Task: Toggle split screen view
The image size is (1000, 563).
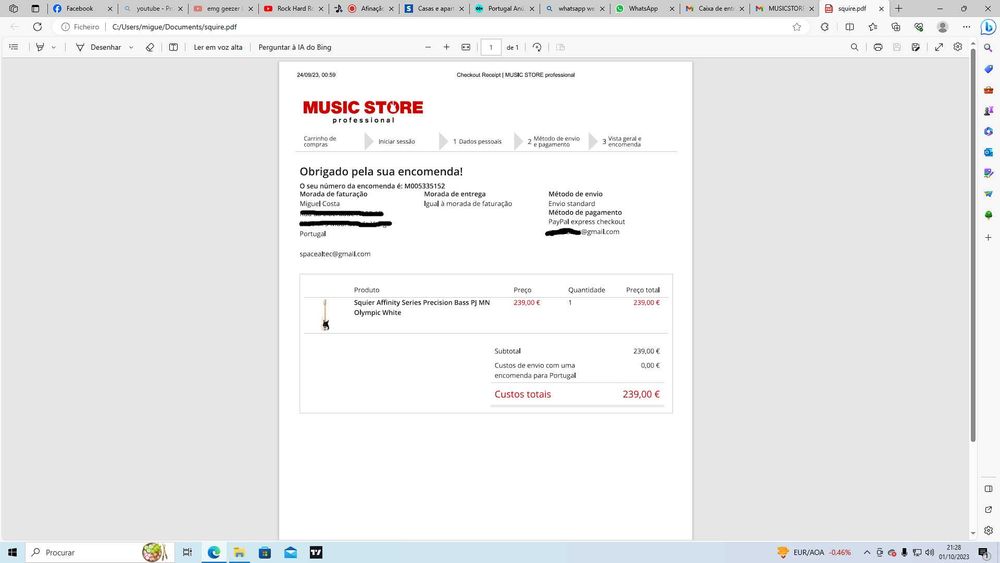Action: click(849, 27)
